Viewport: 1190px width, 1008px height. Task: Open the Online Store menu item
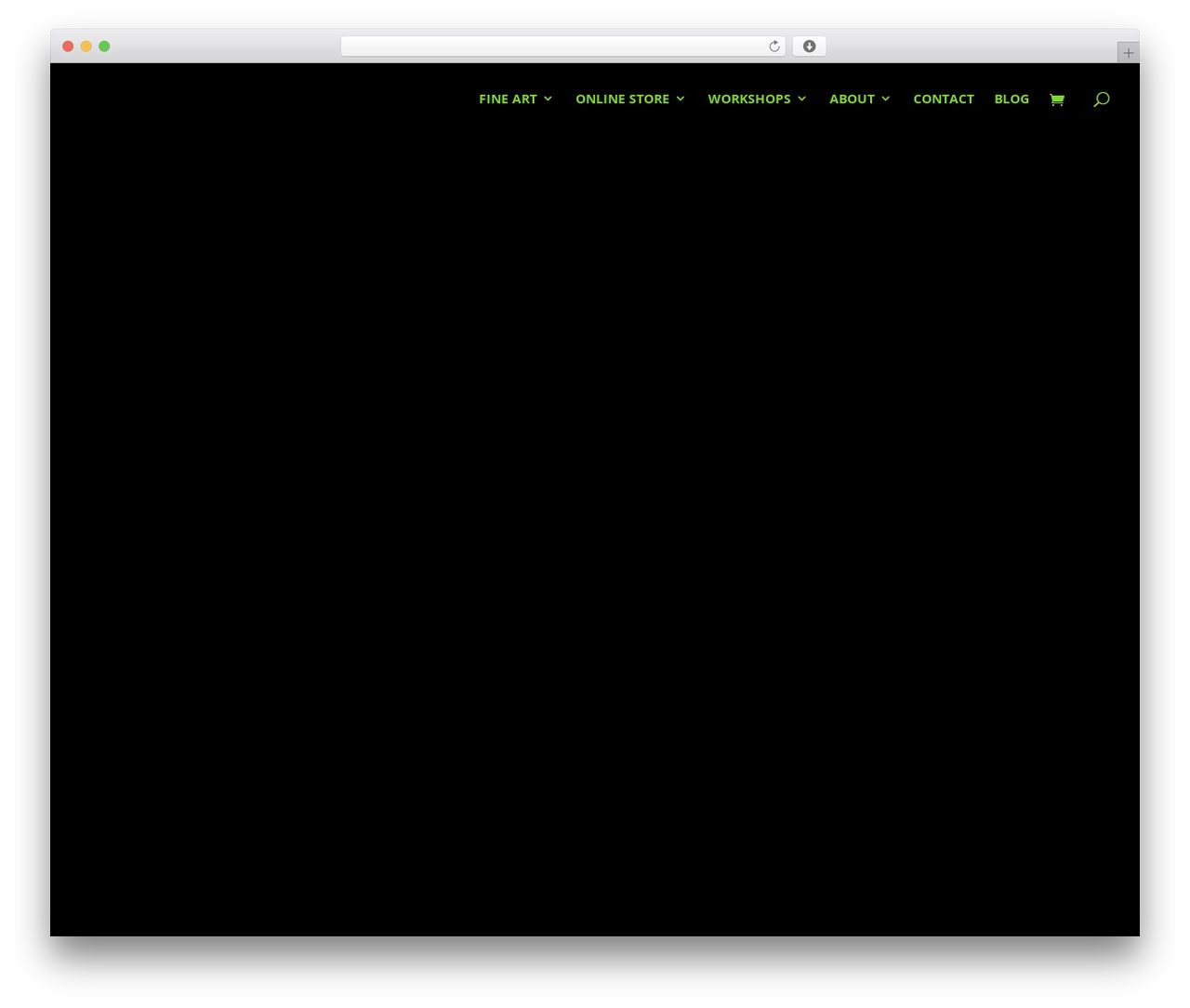click(622, 99)
